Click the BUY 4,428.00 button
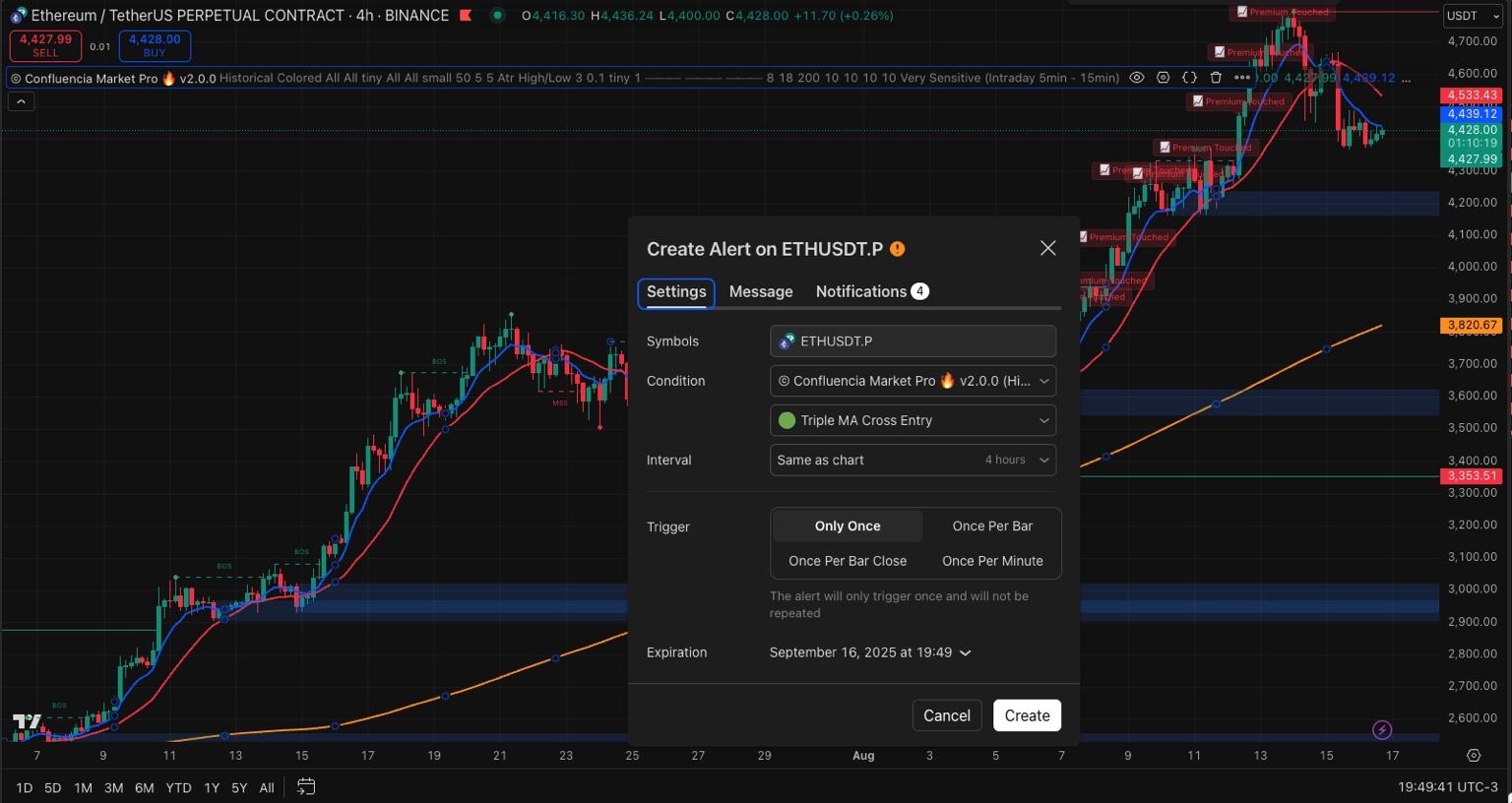 pos(155,45)
